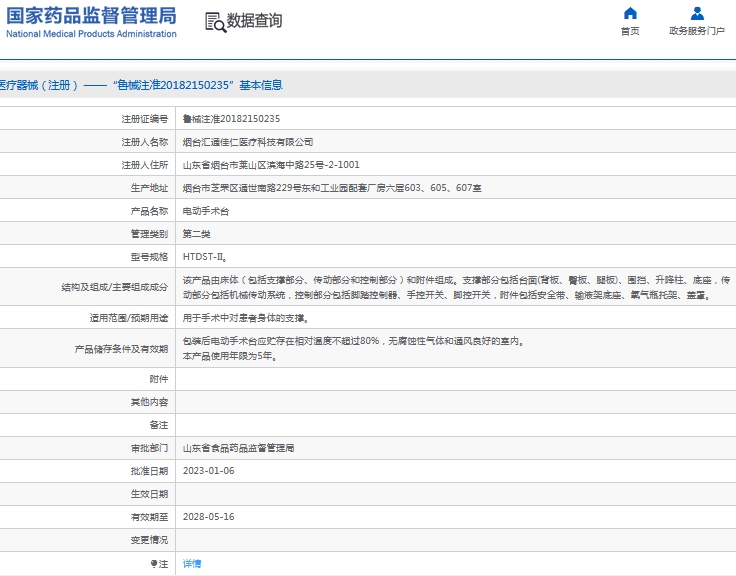Click the 生产地址 label
The image size is (736, 576).
(x=149, y=188)
